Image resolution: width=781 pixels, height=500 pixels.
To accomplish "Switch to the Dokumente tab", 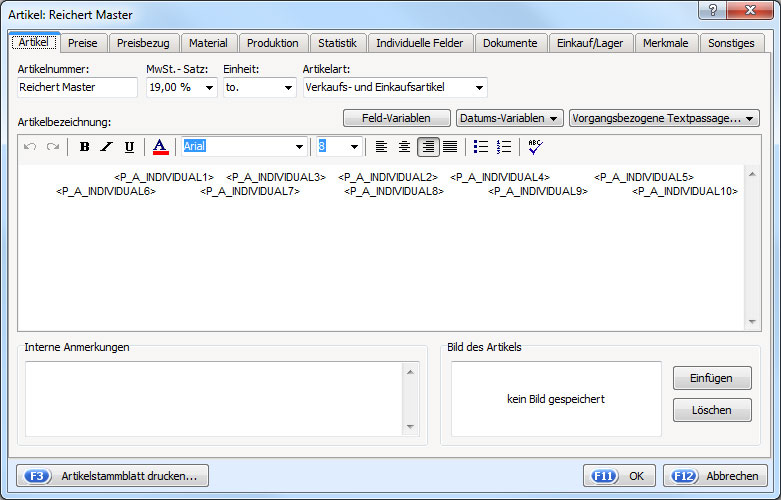I will click(x=511, y=43).
